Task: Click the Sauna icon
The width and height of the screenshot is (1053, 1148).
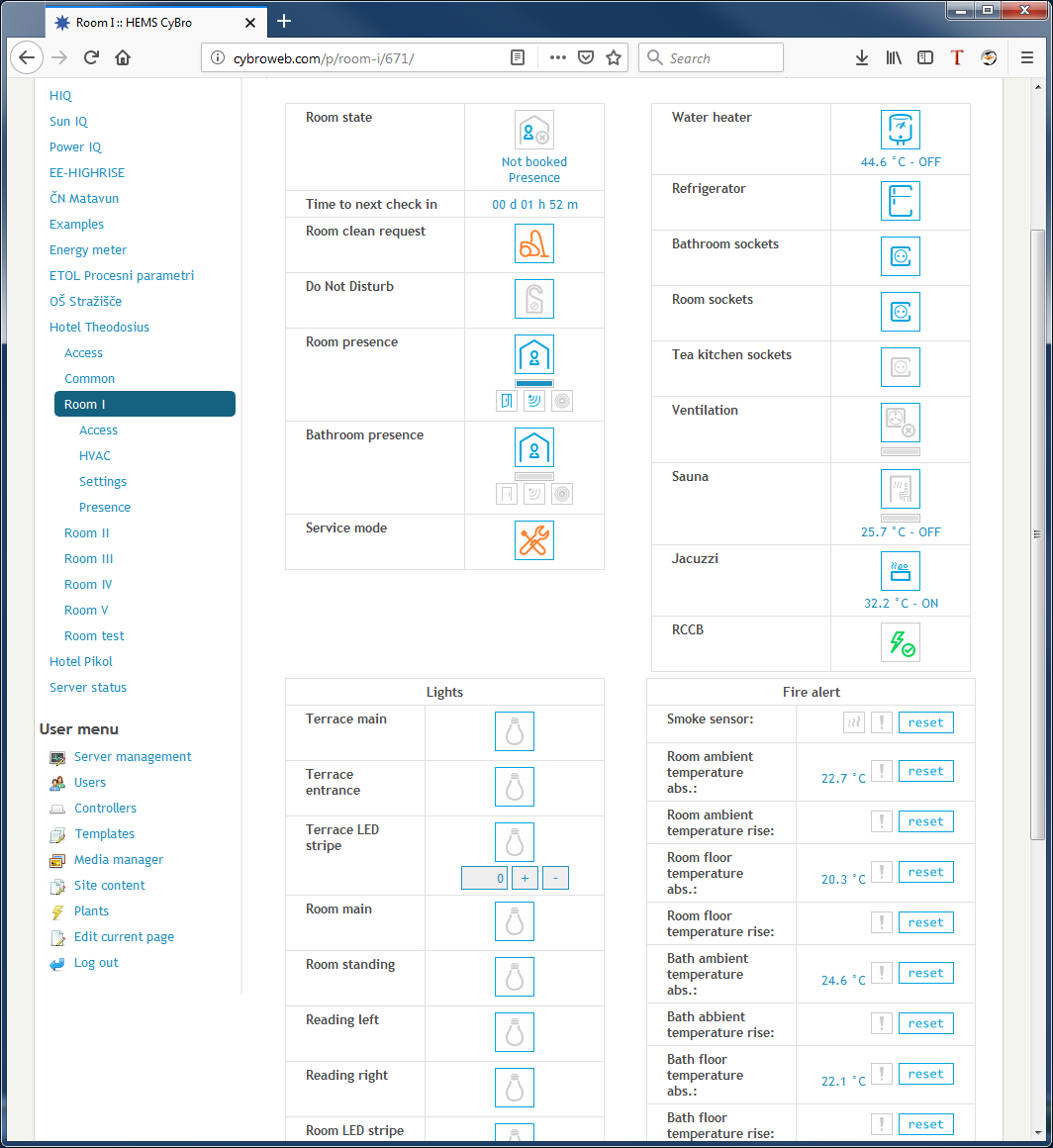Action: (900, 489)
